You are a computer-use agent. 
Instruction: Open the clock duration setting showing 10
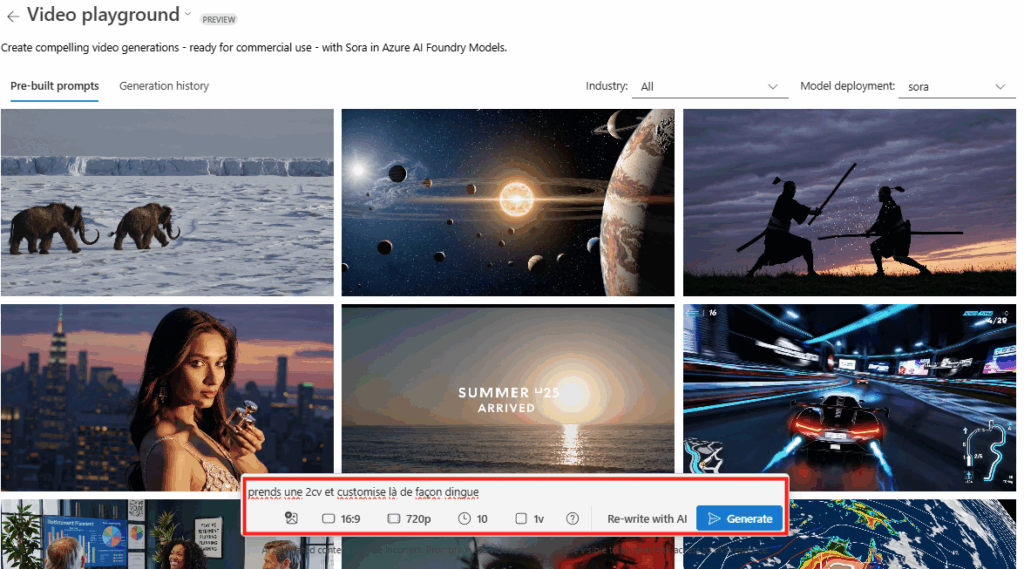tap(473, 518)
